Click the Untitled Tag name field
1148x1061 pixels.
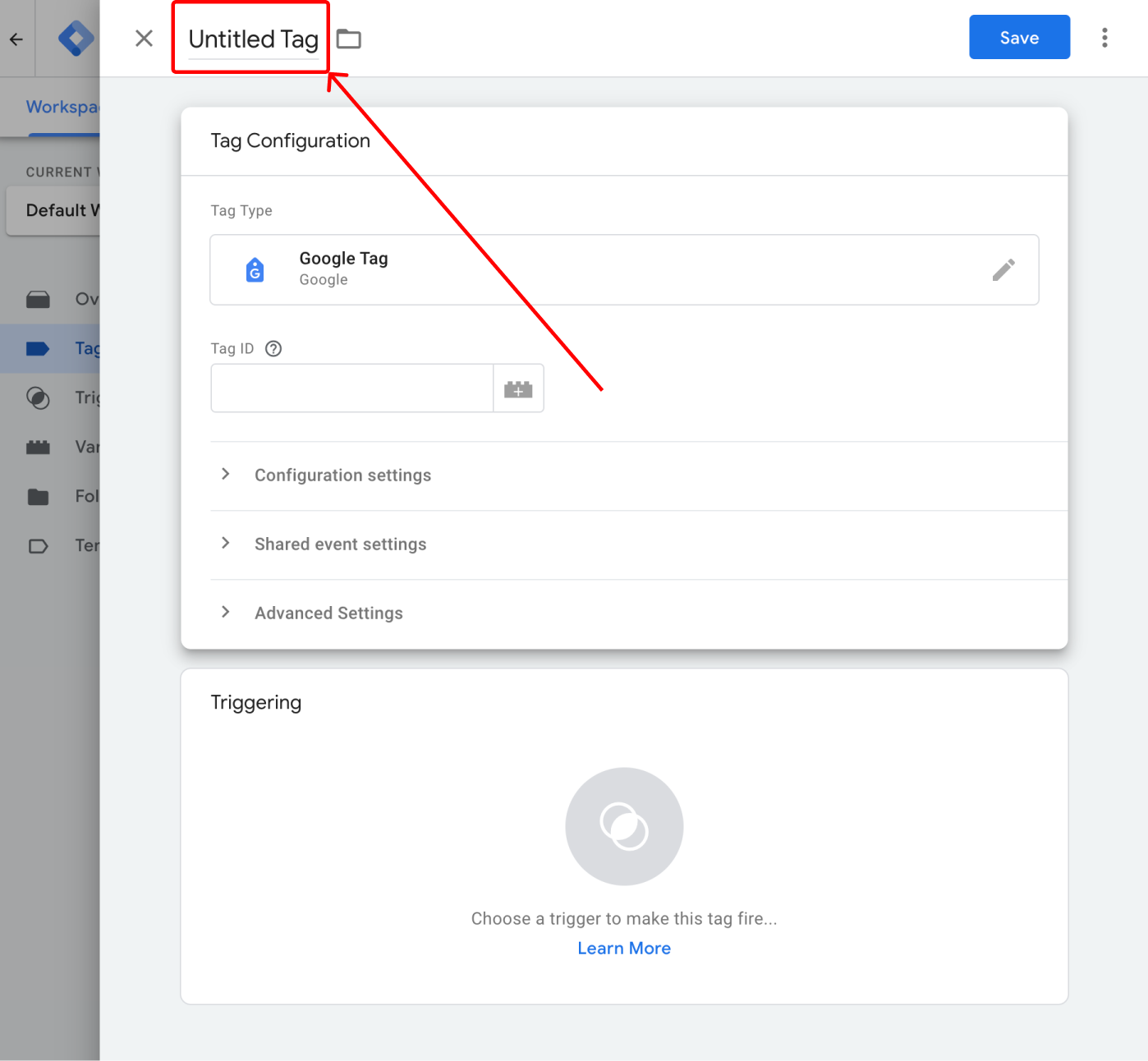pos(254,39)
